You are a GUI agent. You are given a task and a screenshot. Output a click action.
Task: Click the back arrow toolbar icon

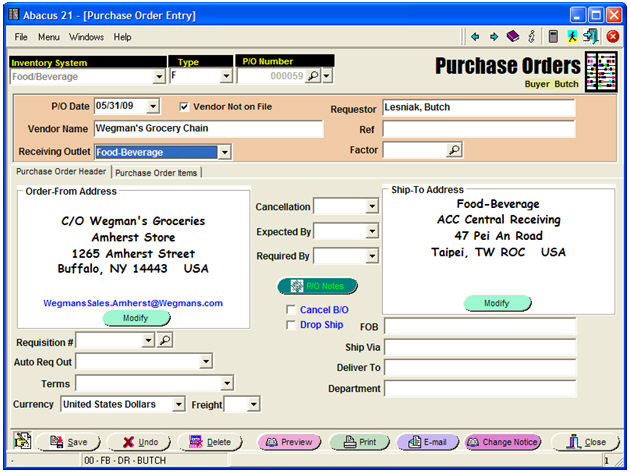click(476, 37)
